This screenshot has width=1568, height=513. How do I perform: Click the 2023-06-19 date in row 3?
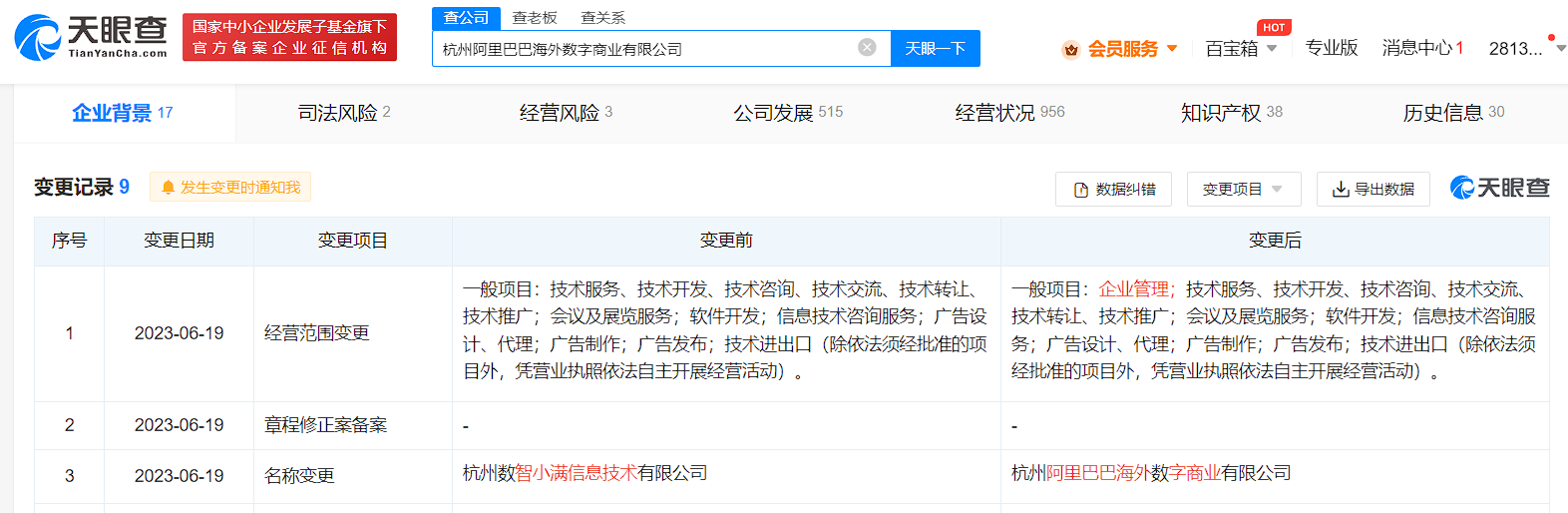tap(179, 476)
